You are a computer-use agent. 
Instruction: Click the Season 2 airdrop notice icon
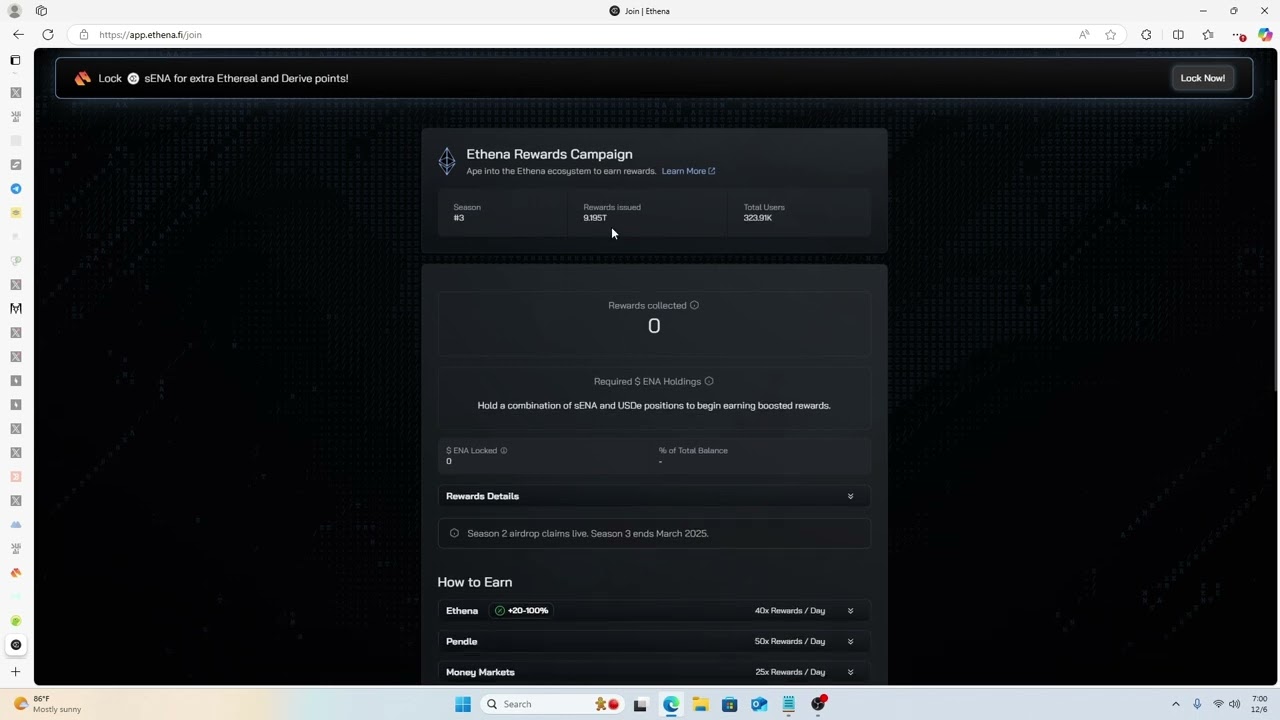tap(454, 533)
